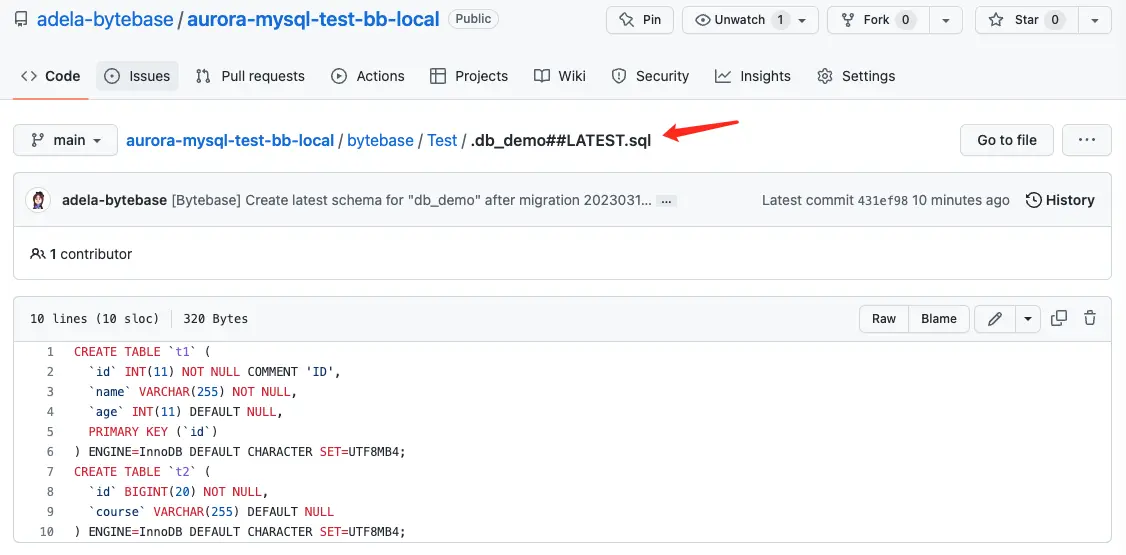Click the History clock icon
Image resolution: width=1126 pixels, height=555 pixels.
tap(1033, 200)
